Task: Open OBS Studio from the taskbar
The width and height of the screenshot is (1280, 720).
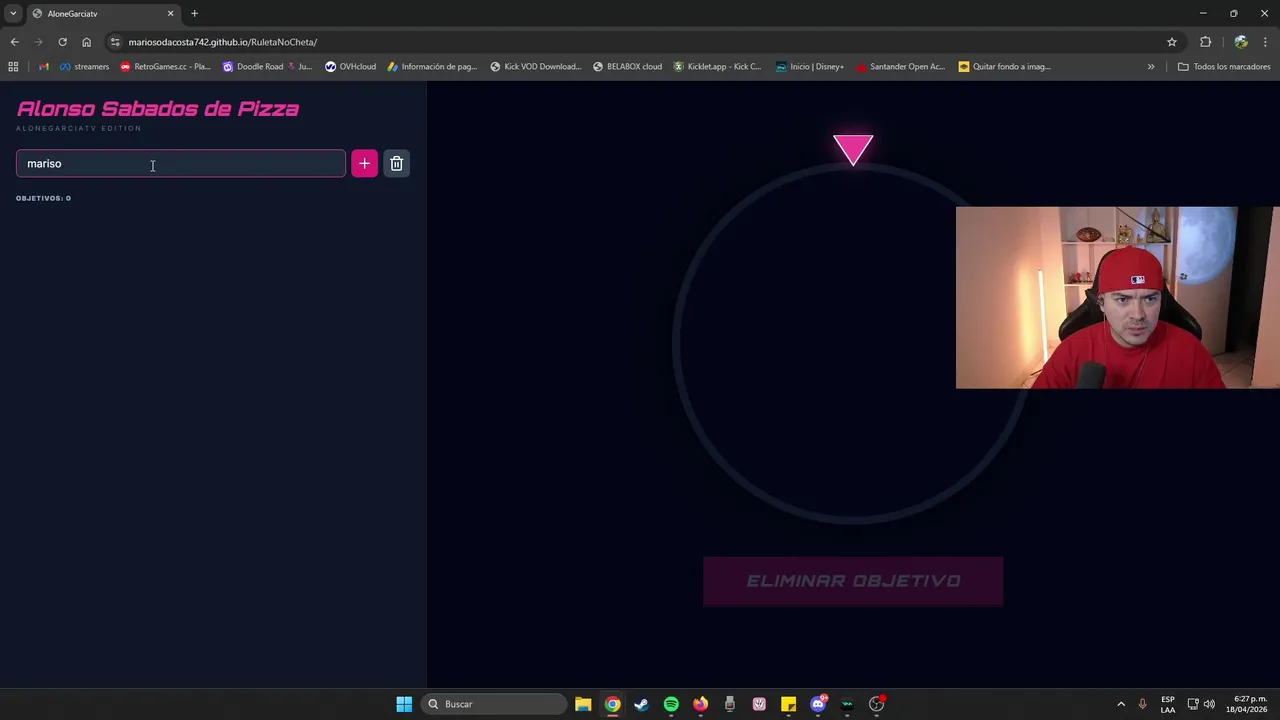Action: click(x=876, y=704)
